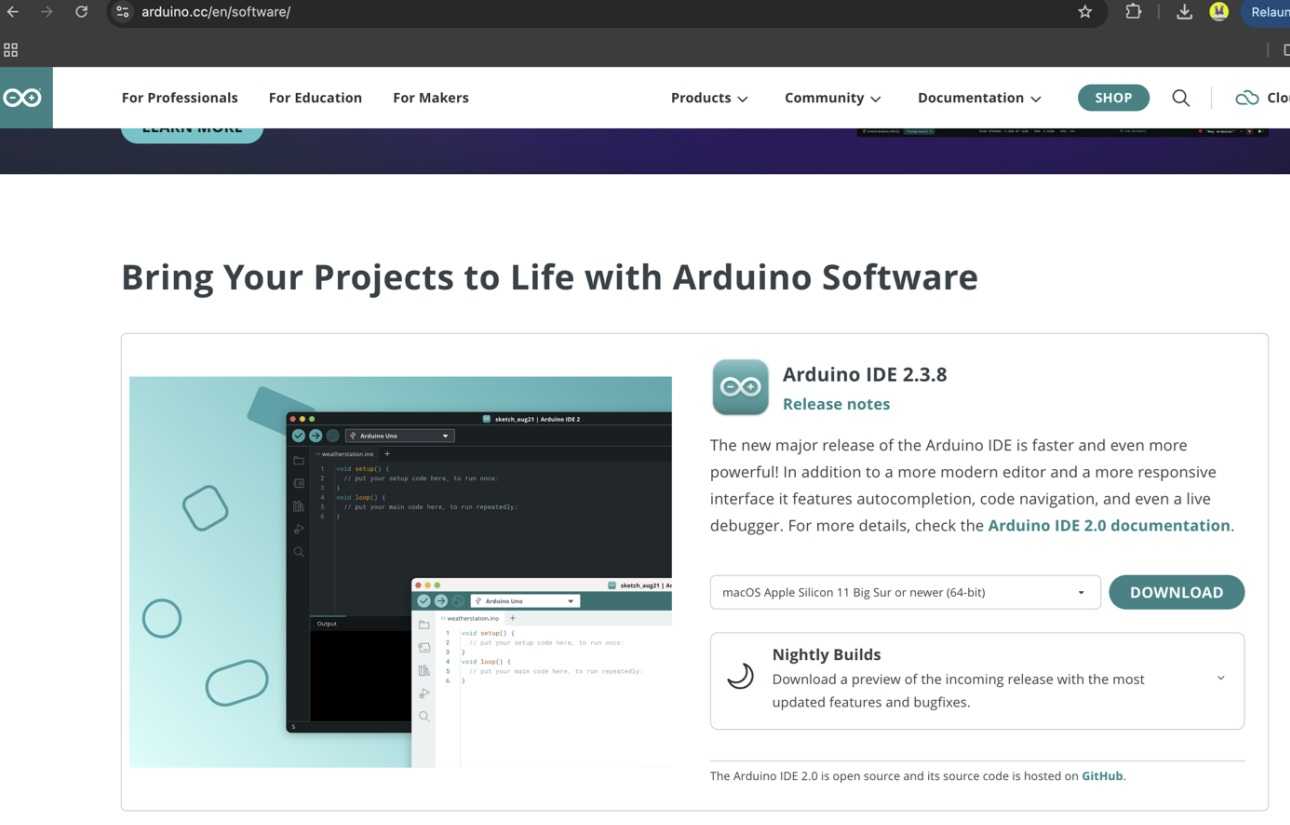Follow the GitHub link
1290x825 pixels.
coord(1102,776)
